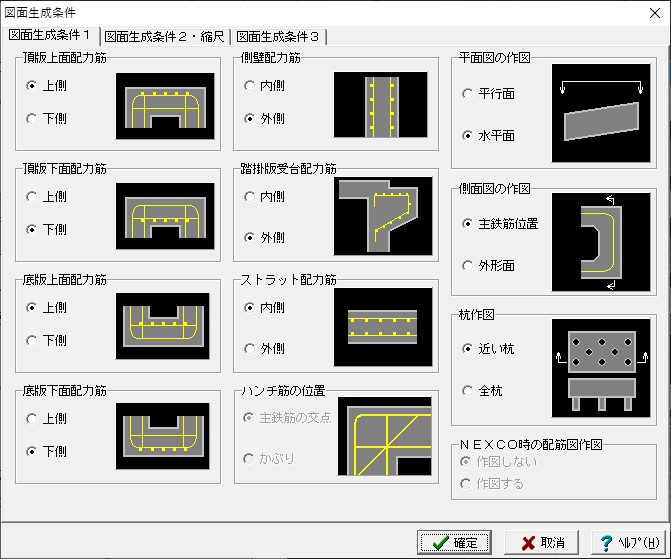Click the ハンチ筋の位置 preview image
The height and width of the screenshot is (559, 671).
click(385, 436)
